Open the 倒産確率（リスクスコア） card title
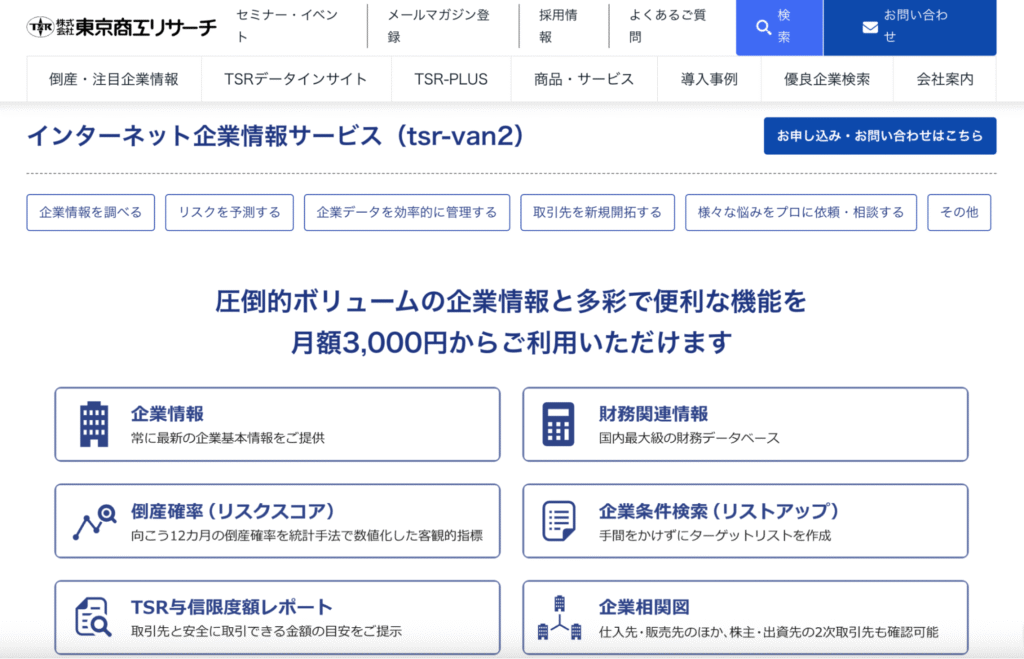 pos(233,511)
